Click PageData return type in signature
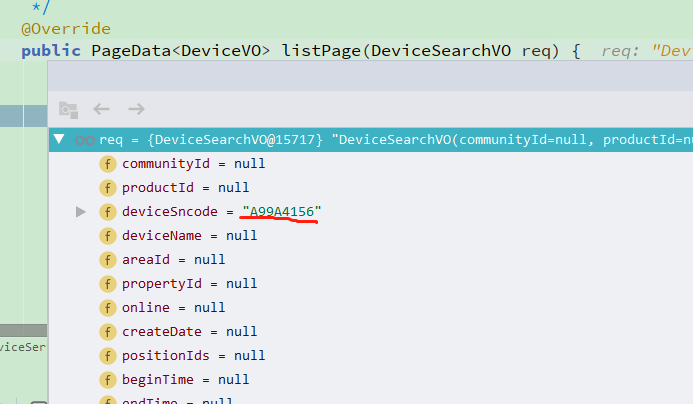 [131, 51]
